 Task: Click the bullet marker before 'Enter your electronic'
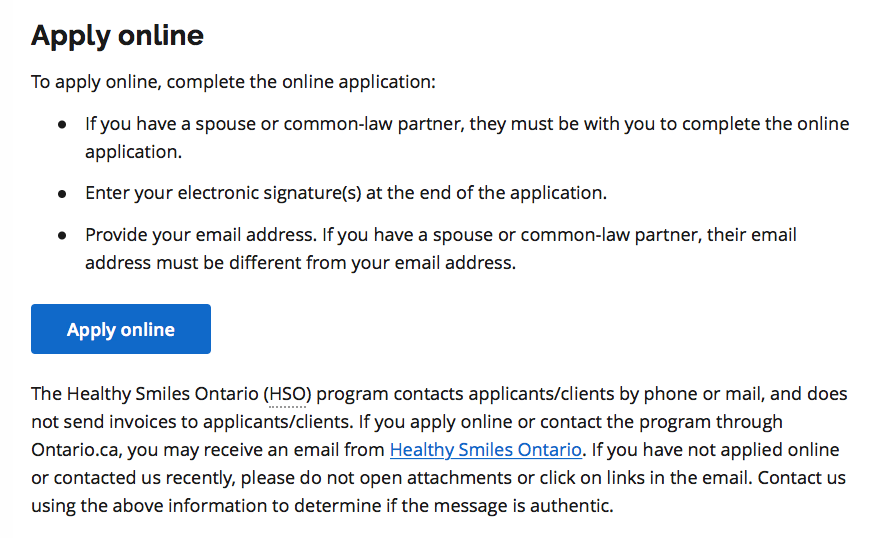pyautogui.click(x=62, y=194)
